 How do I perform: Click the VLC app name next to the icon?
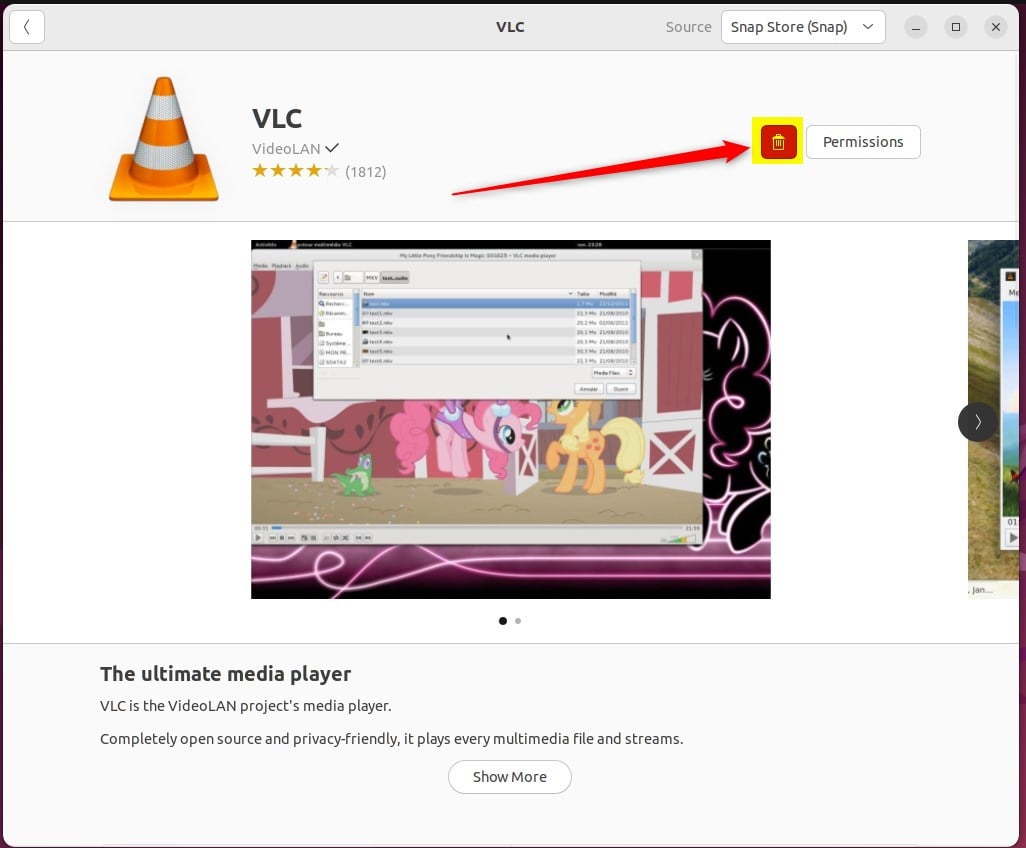277,118
